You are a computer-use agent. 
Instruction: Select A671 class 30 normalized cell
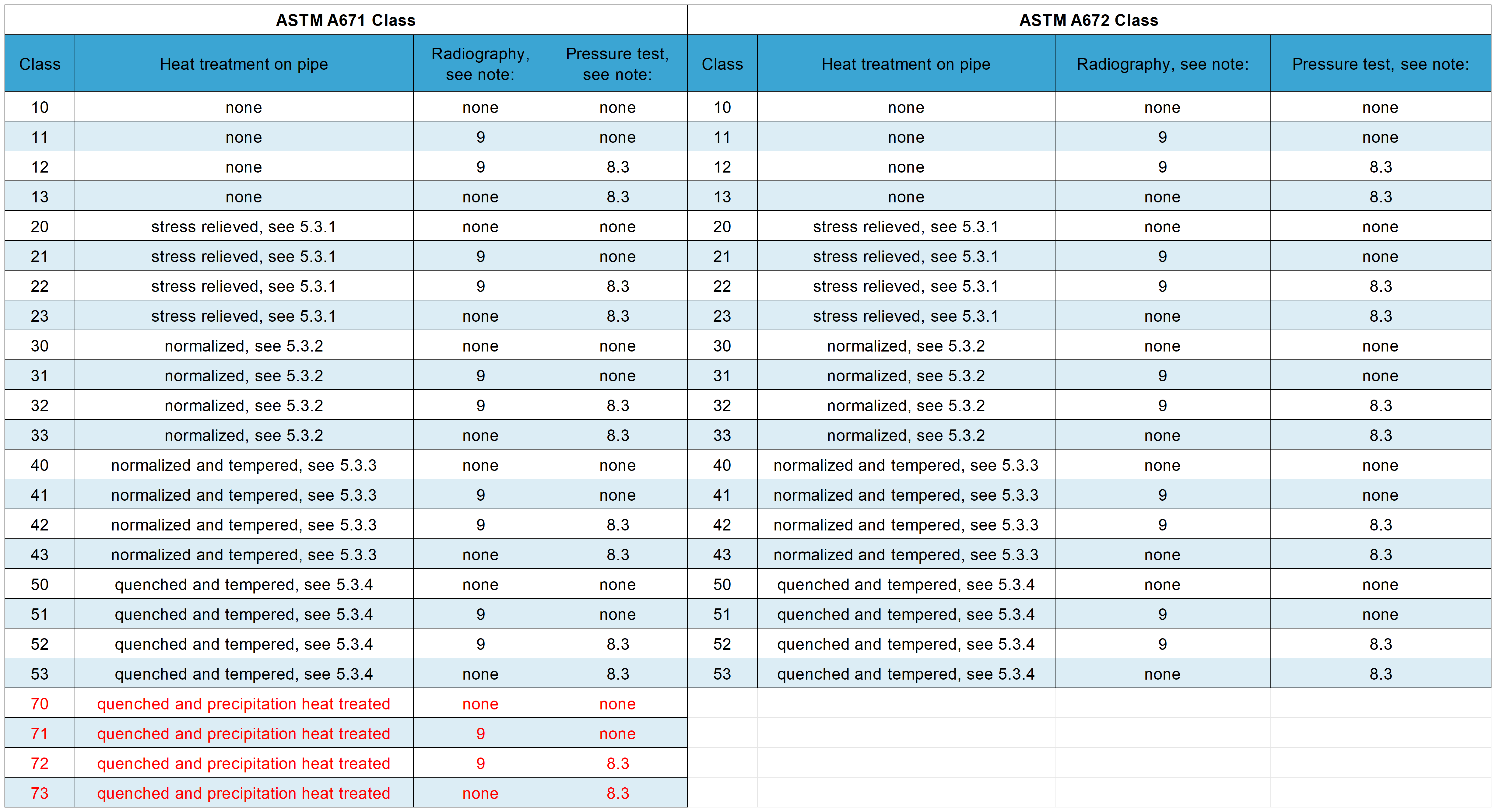pyautogui.click(x=244, y=345)
